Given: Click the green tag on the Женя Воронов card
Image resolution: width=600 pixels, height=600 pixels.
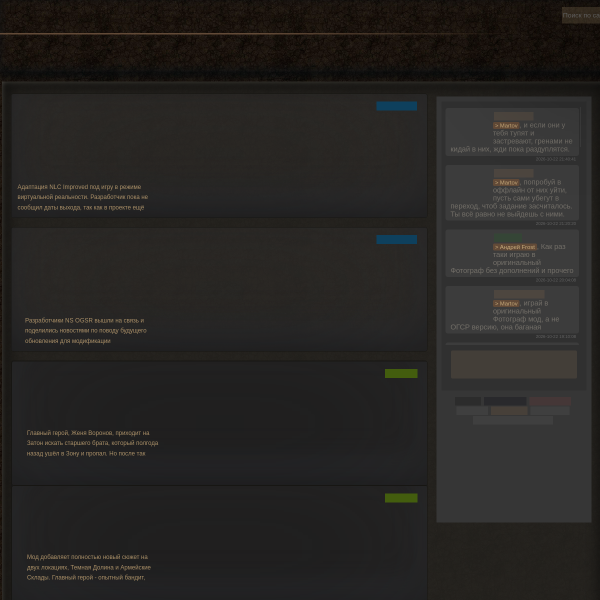Looking at the screenshot, I should coord(401,373).
